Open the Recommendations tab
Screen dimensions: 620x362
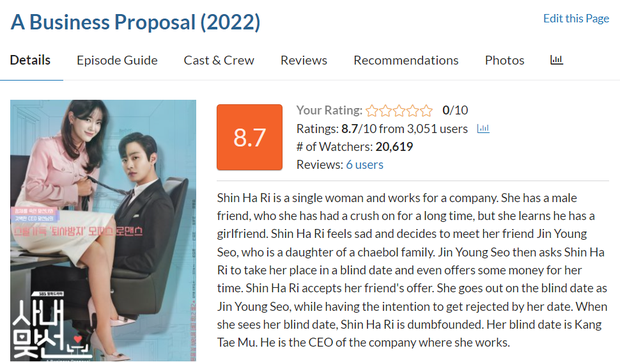pos(406,60)
